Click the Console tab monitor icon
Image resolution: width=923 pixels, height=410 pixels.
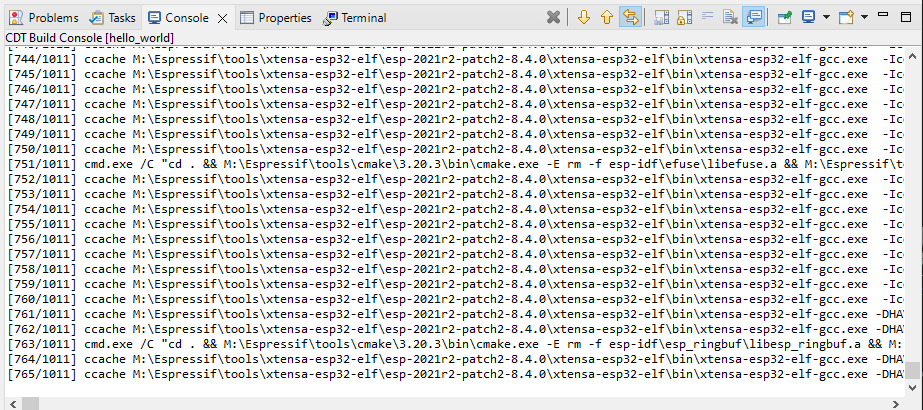(x=154, y=18)
